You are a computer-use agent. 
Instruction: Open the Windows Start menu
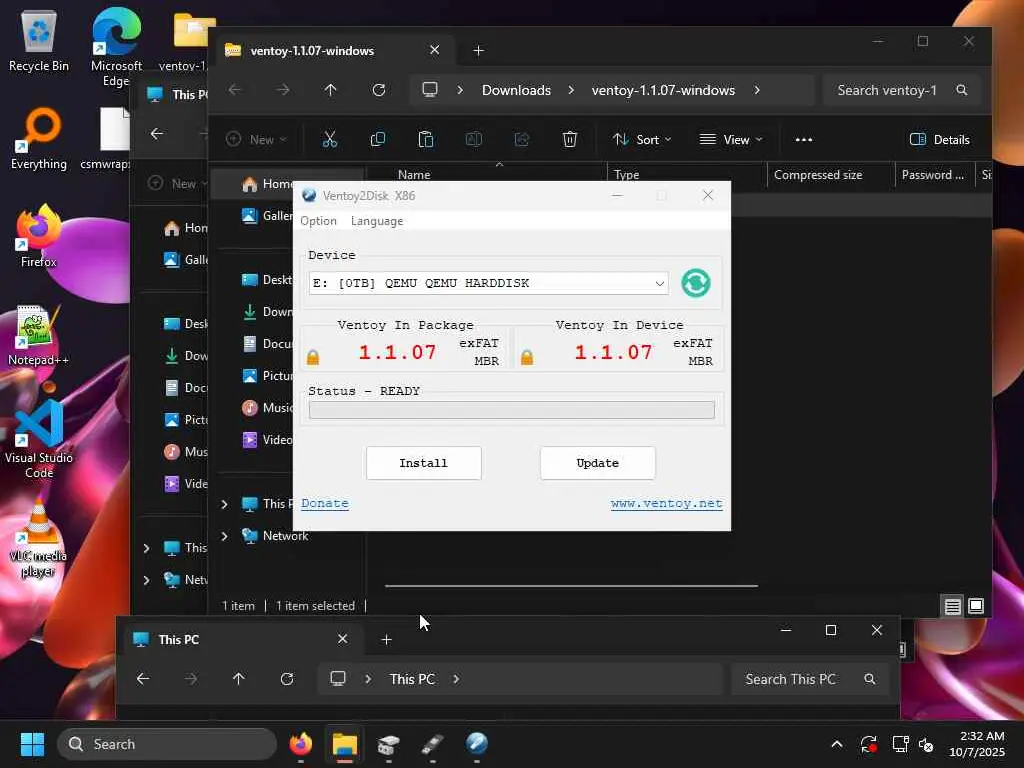(32, 744)
